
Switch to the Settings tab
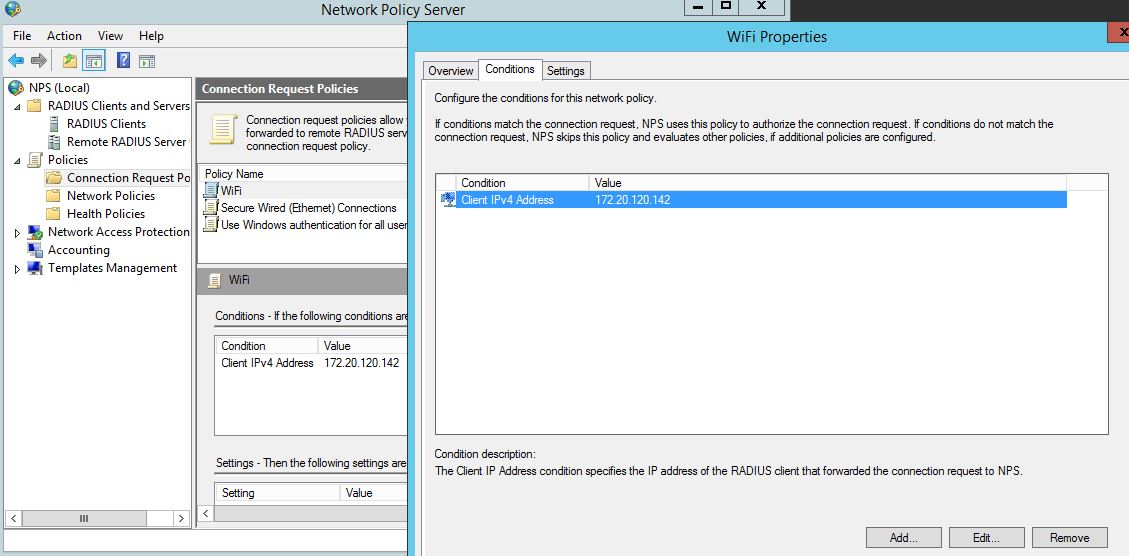tap(565, 71)
